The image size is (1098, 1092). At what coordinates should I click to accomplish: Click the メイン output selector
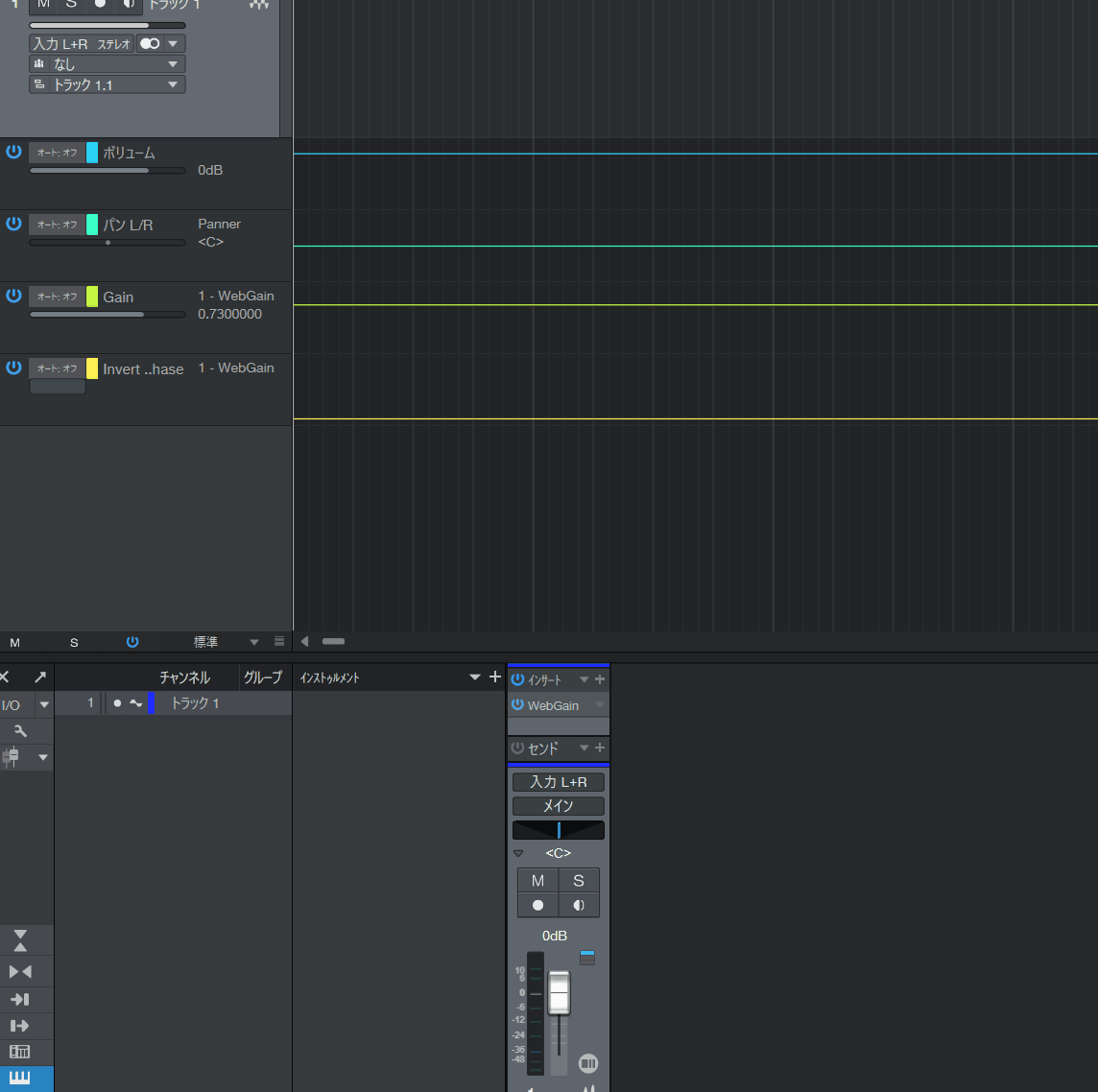click(x=558, y=806)
